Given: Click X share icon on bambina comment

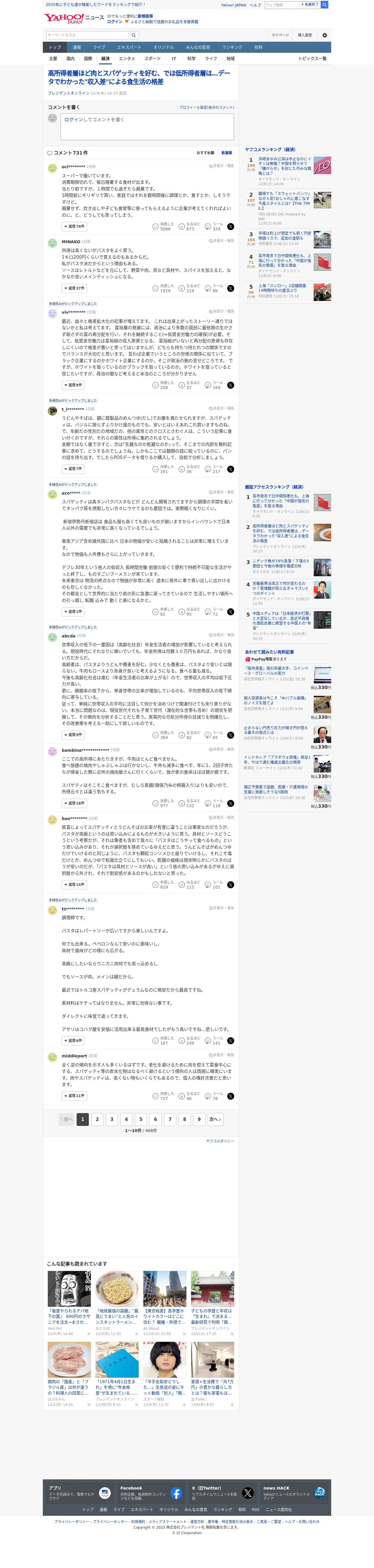Looking at the screenshot, I should click(230, 803).
